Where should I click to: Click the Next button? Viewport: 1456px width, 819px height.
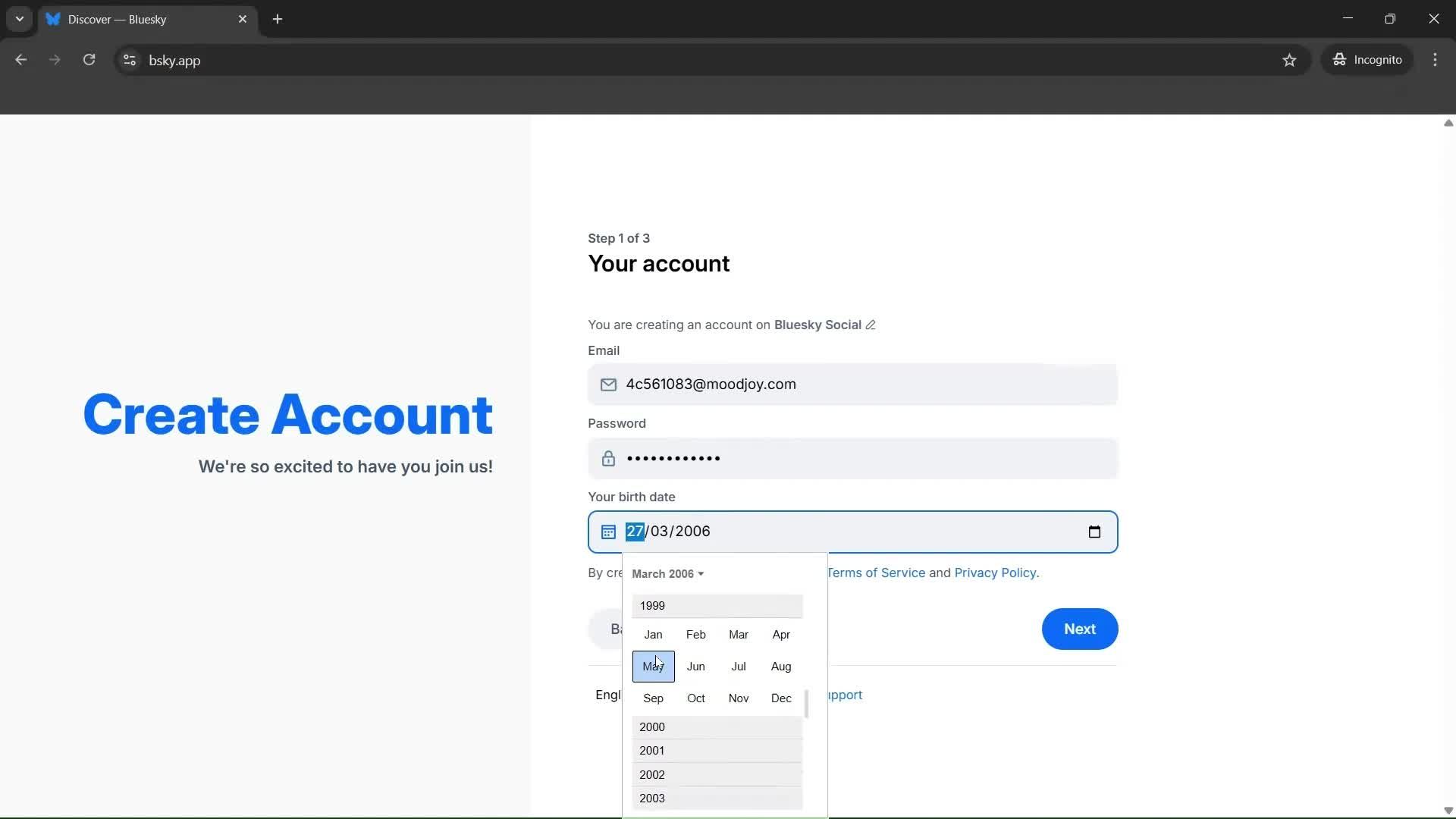(1079, 629)
